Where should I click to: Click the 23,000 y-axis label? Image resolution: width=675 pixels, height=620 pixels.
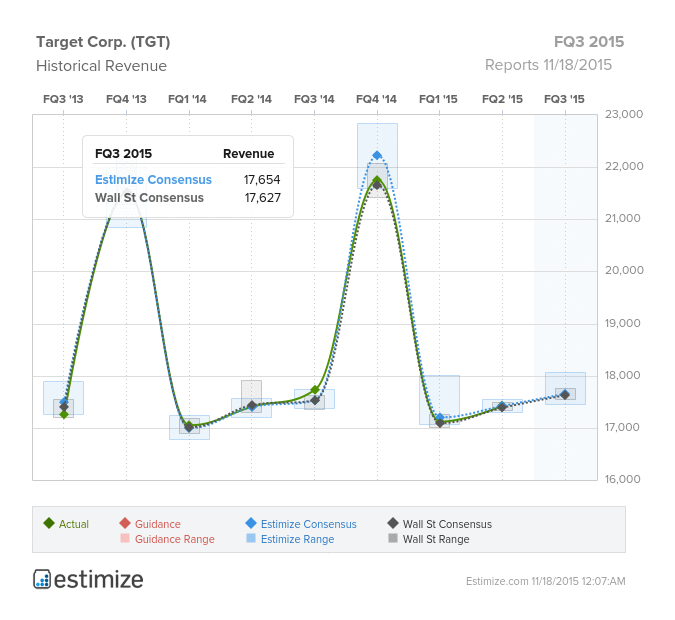point(624,114)
